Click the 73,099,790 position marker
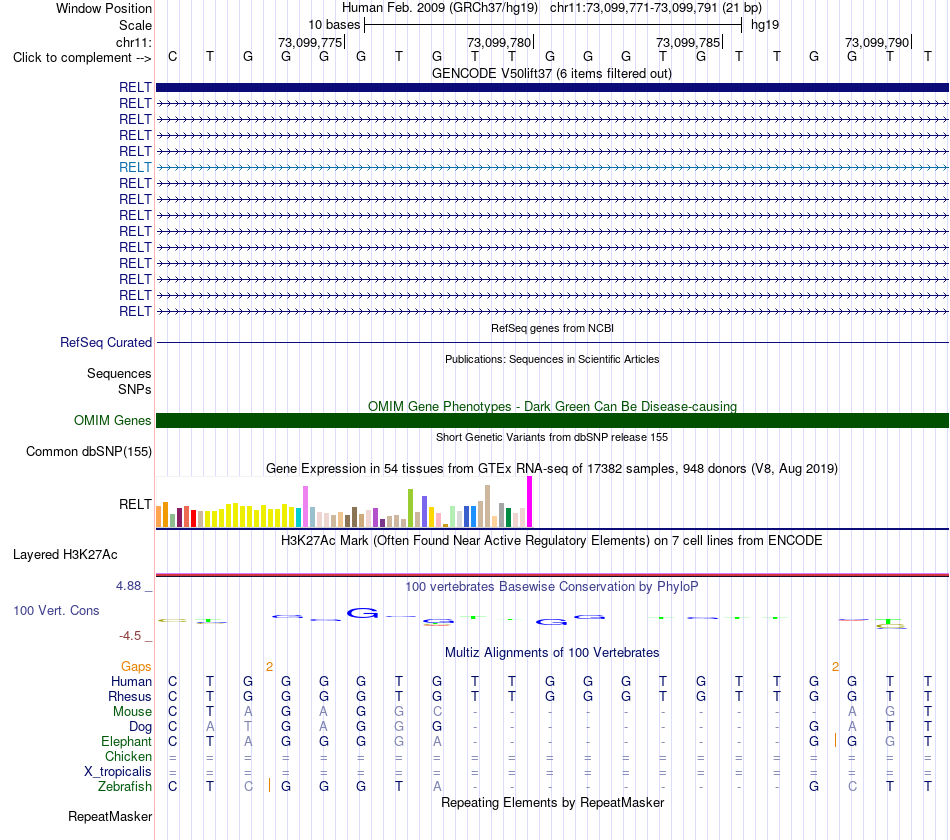950x840 pixels. coord(878,42)
